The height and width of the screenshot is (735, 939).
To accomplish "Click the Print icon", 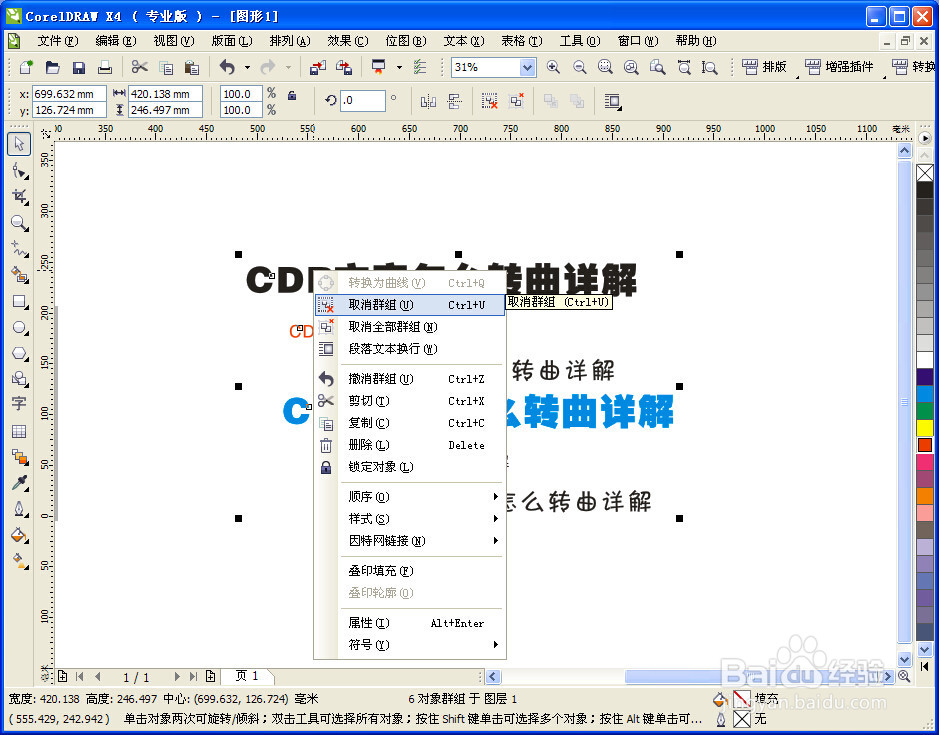I will tap(105, 67).
